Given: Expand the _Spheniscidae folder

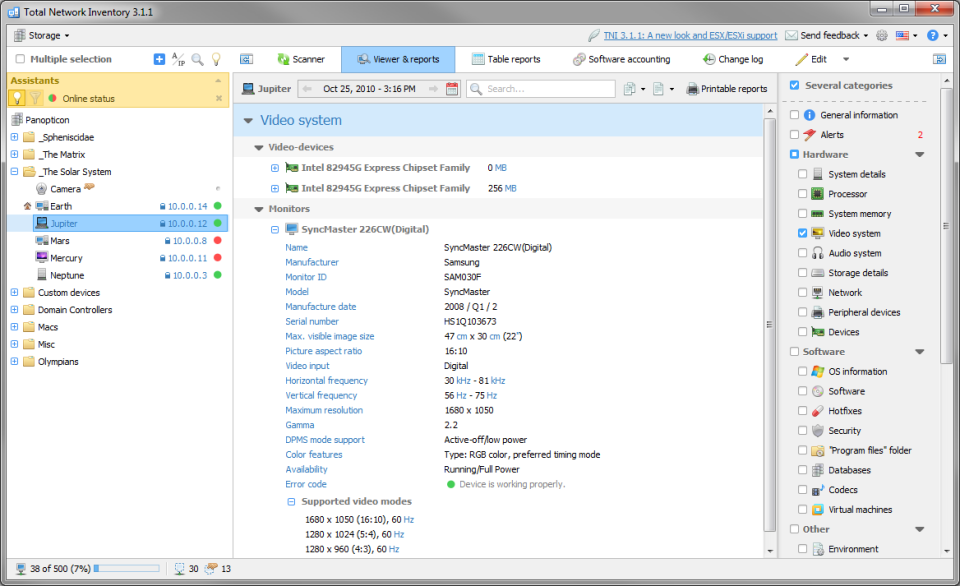Looking at the screenshot, I should pyautogui.click(x=14, y=137).
